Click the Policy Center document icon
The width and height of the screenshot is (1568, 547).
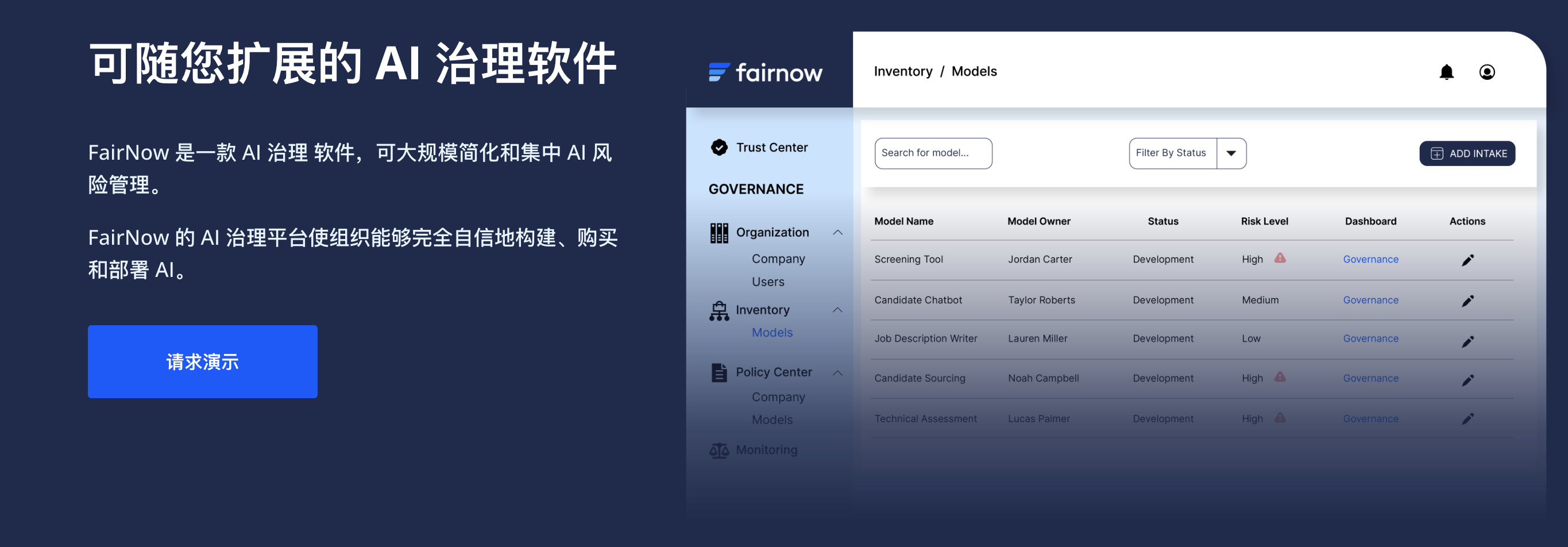point(719,372)
